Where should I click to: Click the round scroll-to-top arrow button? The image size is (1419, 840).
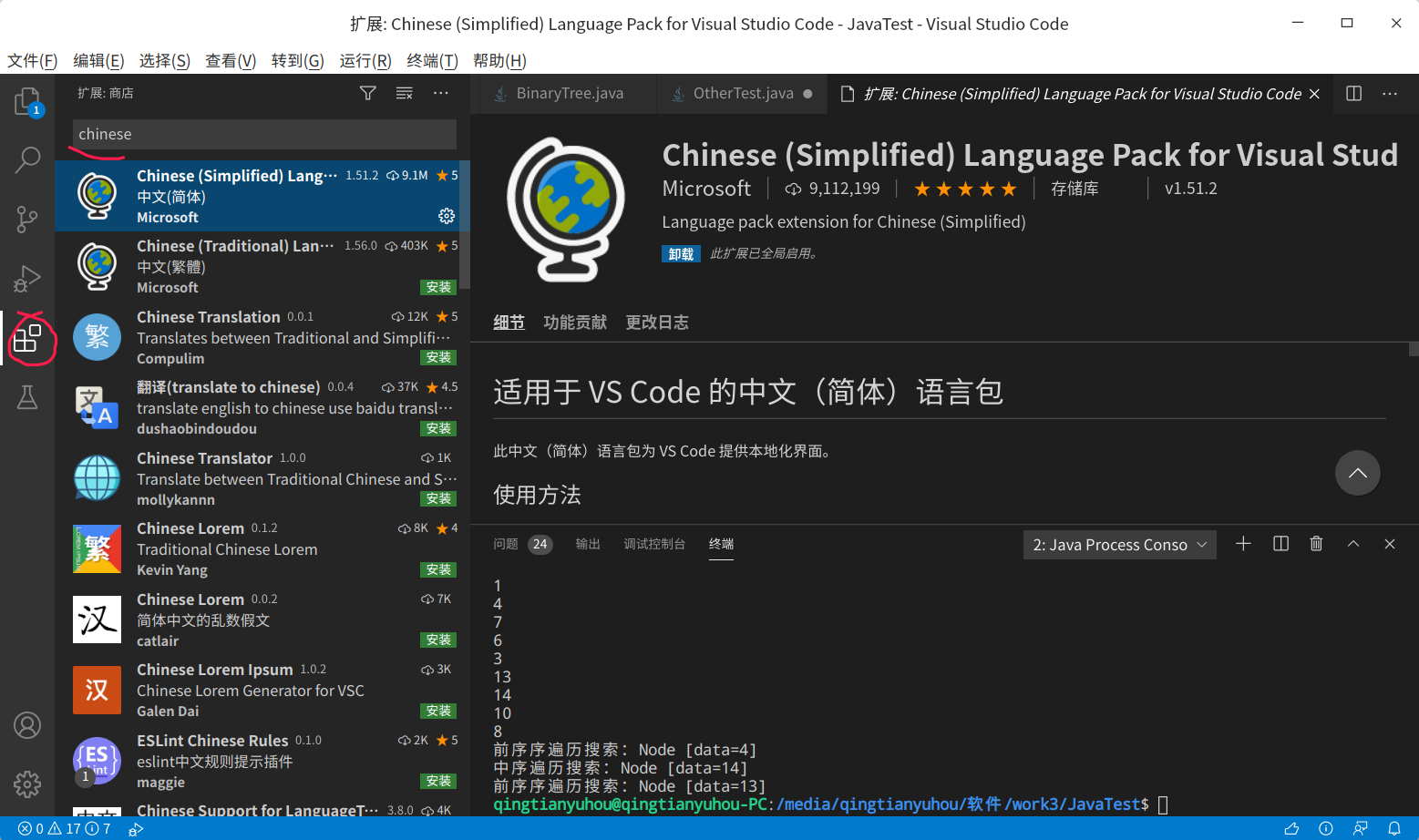pyautogui.click(x=1358, y=473)
